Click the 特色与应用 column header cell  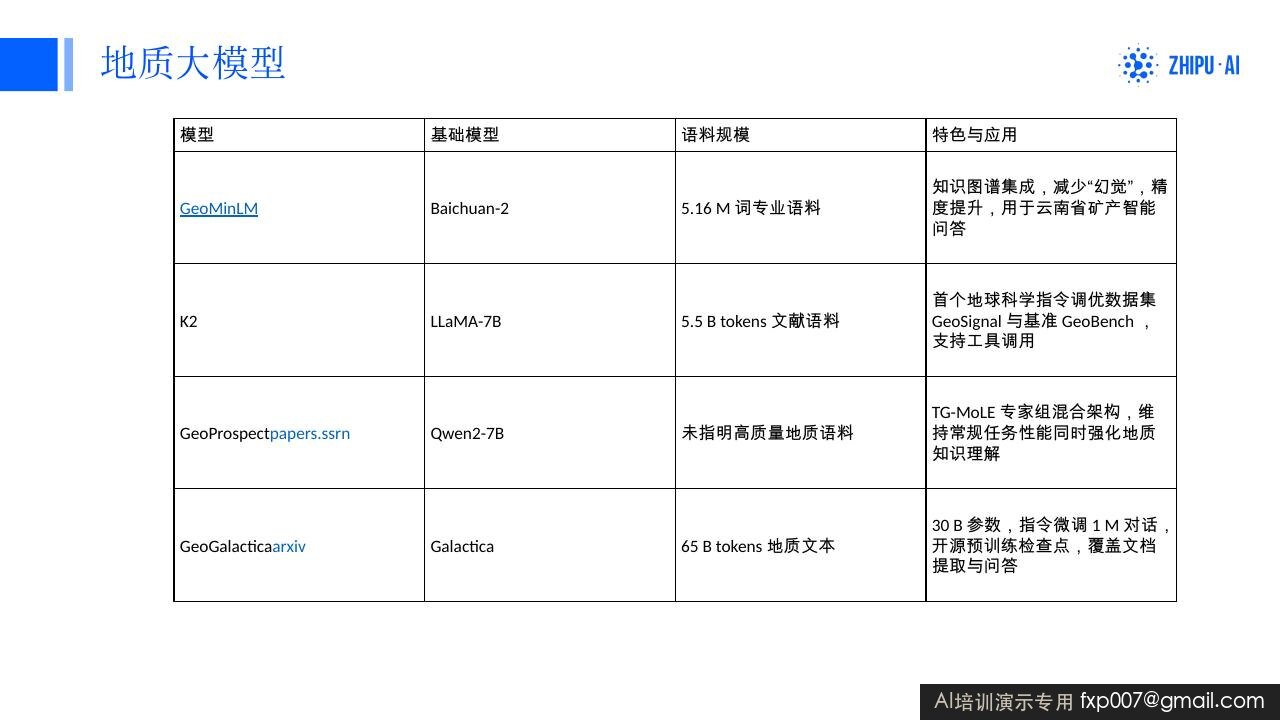click(x=1051, y=135)
